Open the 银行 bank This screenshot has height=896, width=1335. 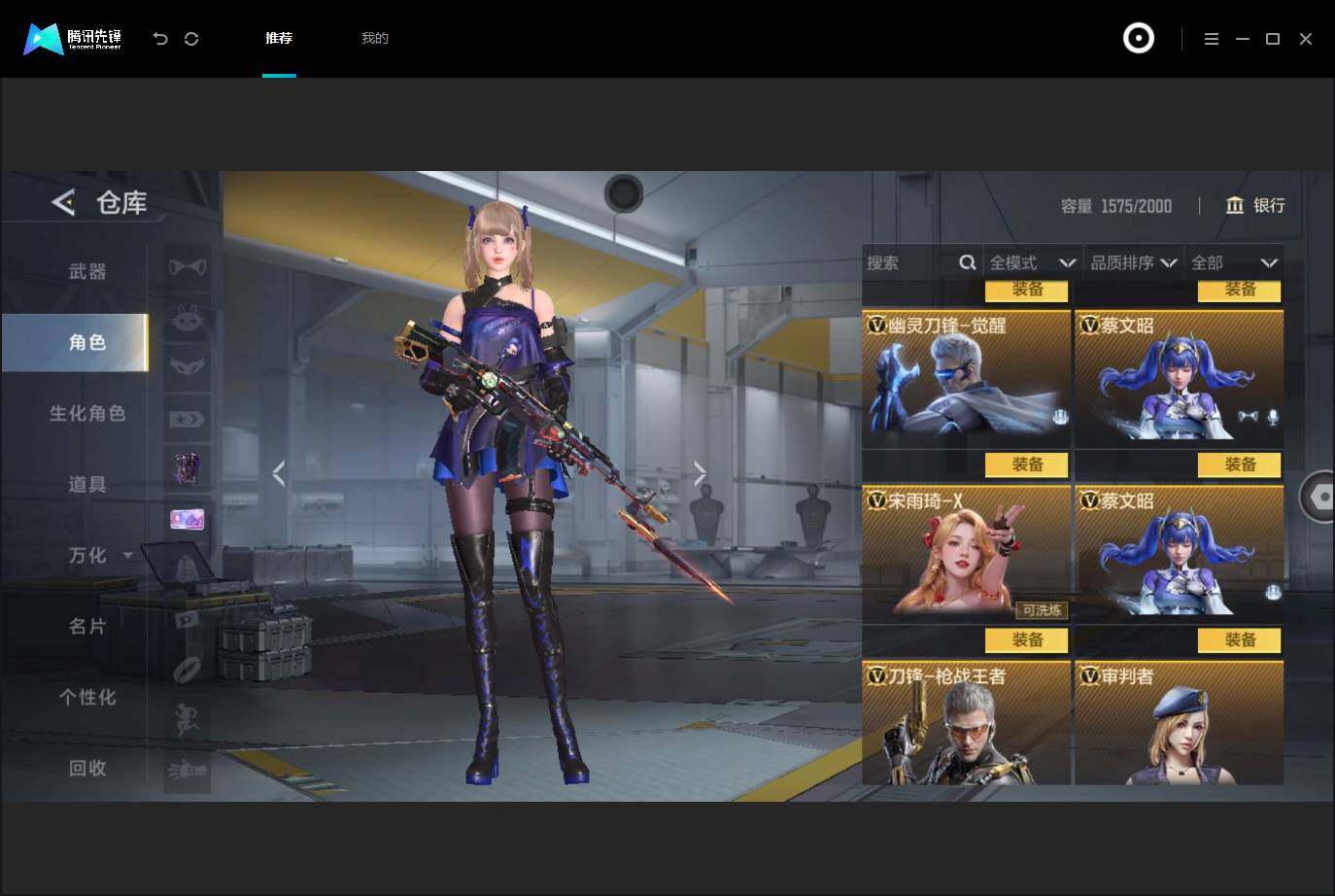[x=1255, y=205]
